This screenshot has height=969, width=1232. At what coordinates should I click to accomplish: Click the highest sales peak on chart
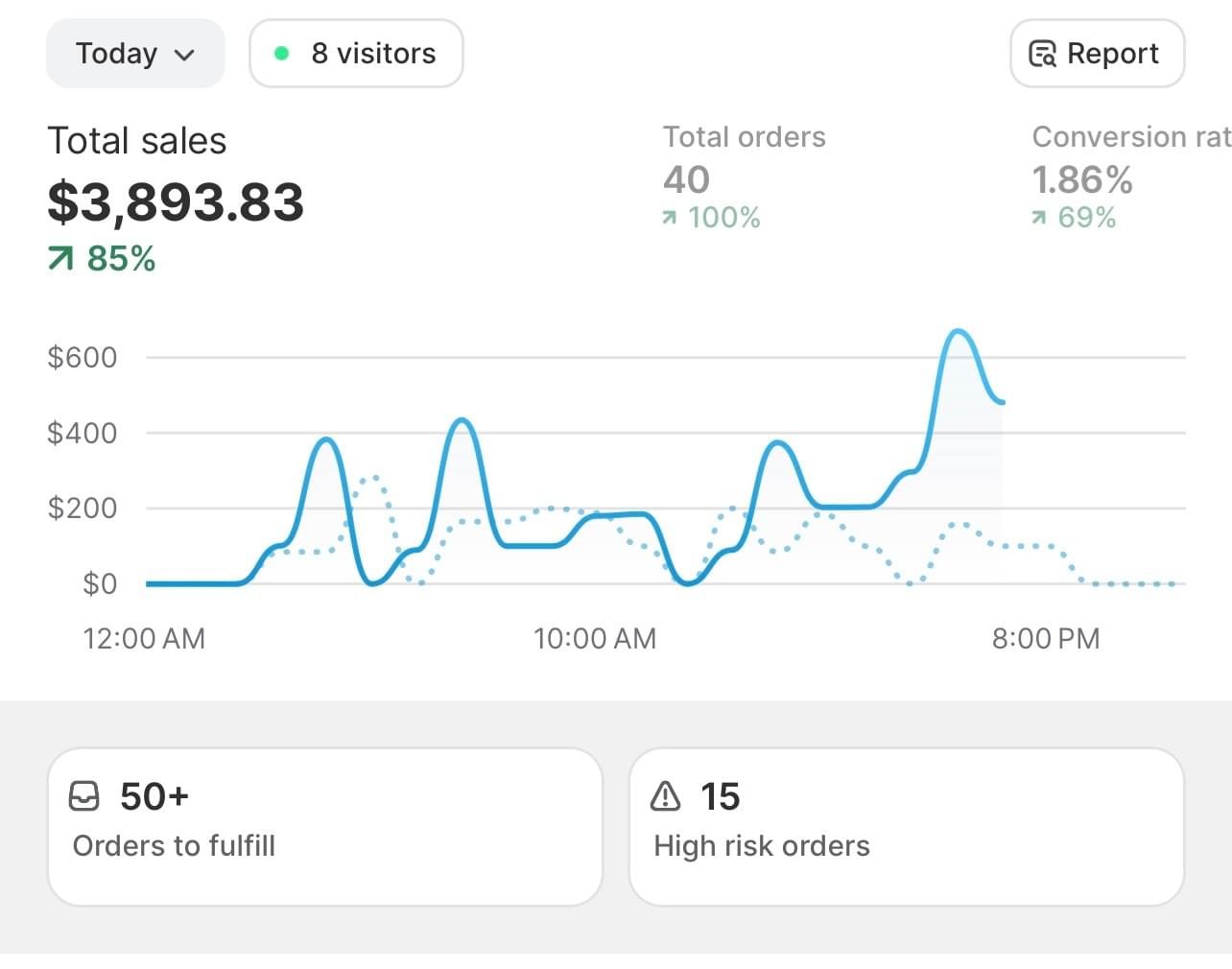(x=958, y=332)
